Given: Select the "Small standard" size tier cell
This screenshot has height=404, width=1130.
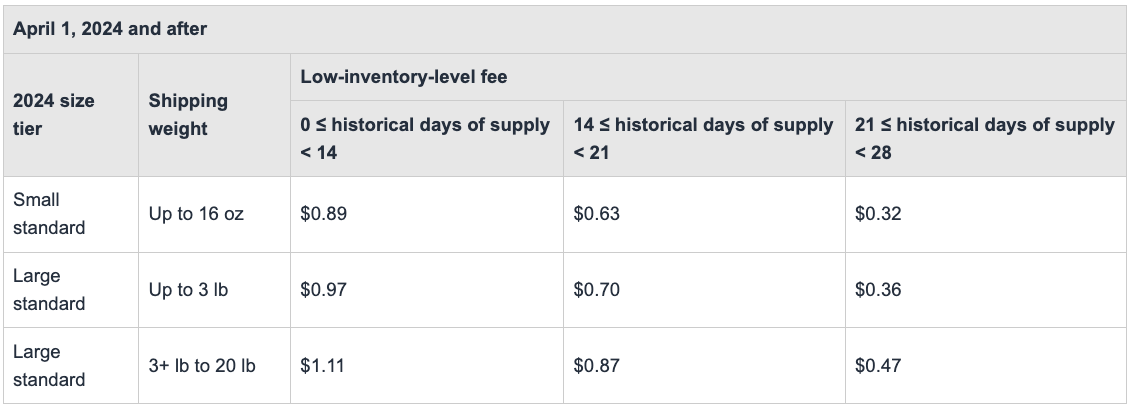Looking at the screenshot, I should point(49,214).
